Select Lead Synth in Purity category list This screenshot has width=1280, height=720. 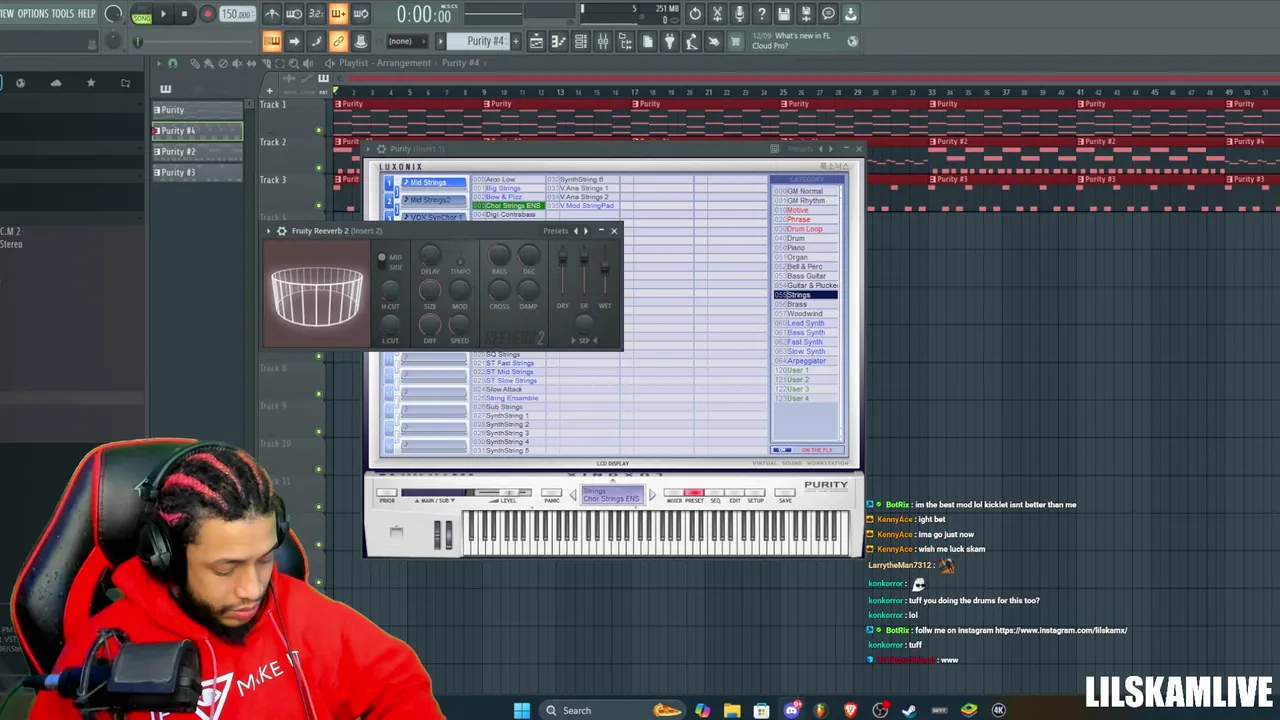805,323
